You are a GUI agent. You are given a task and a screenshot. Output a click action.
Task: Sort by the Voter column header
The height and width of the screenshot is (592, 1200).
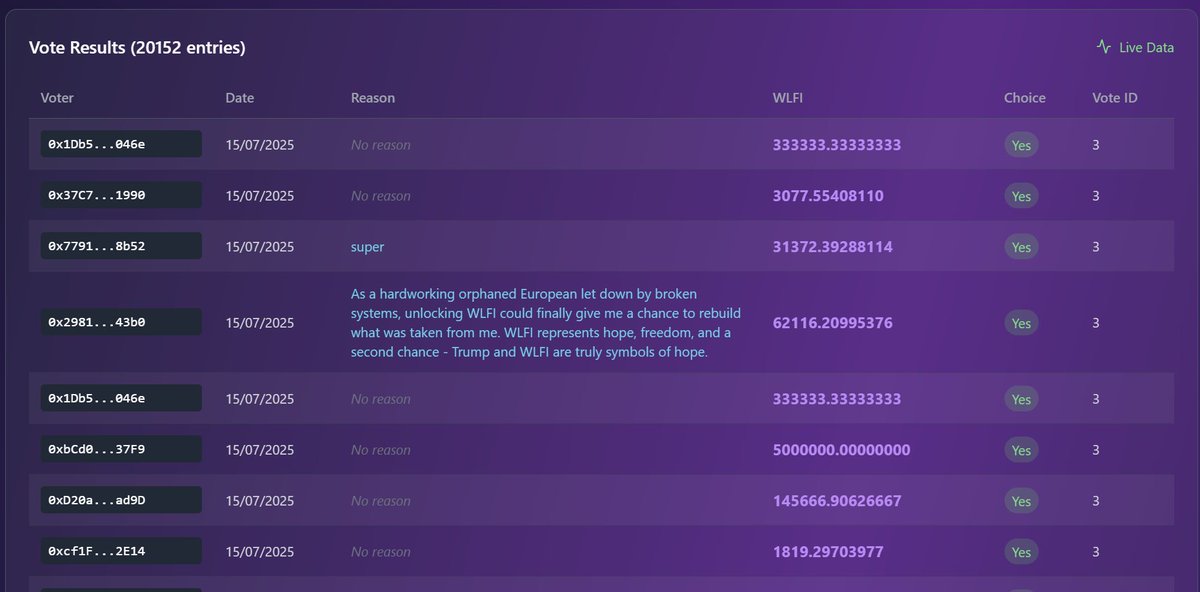coord(57,98)
